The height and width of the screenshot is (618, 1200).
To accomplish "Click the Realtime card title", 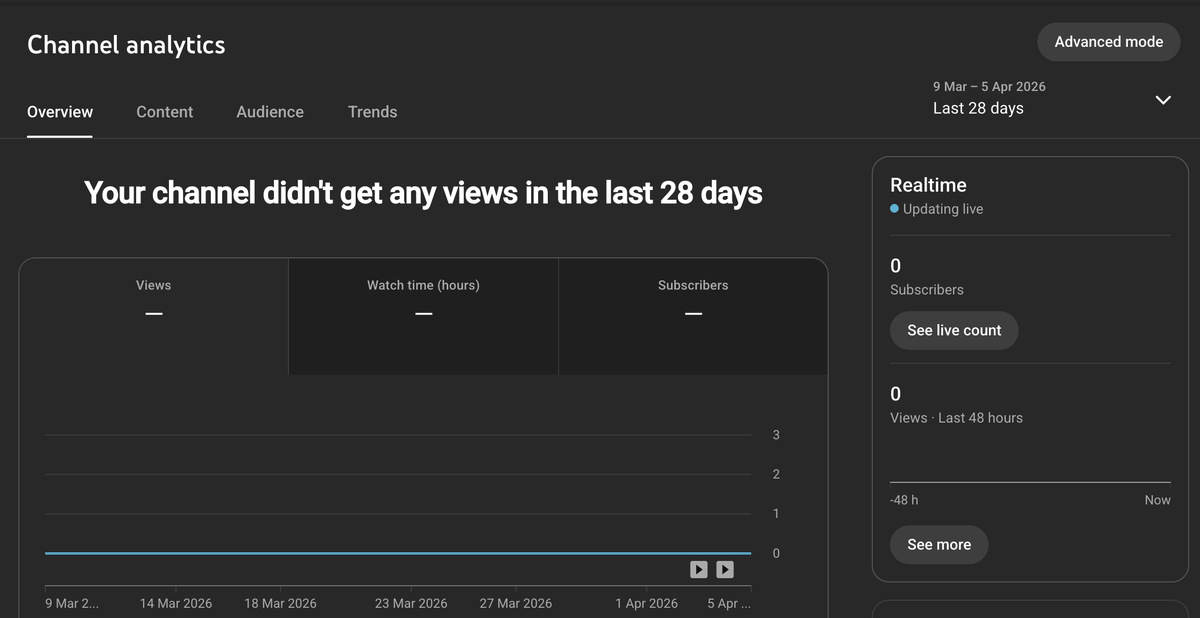I will [x=928, y=185].
